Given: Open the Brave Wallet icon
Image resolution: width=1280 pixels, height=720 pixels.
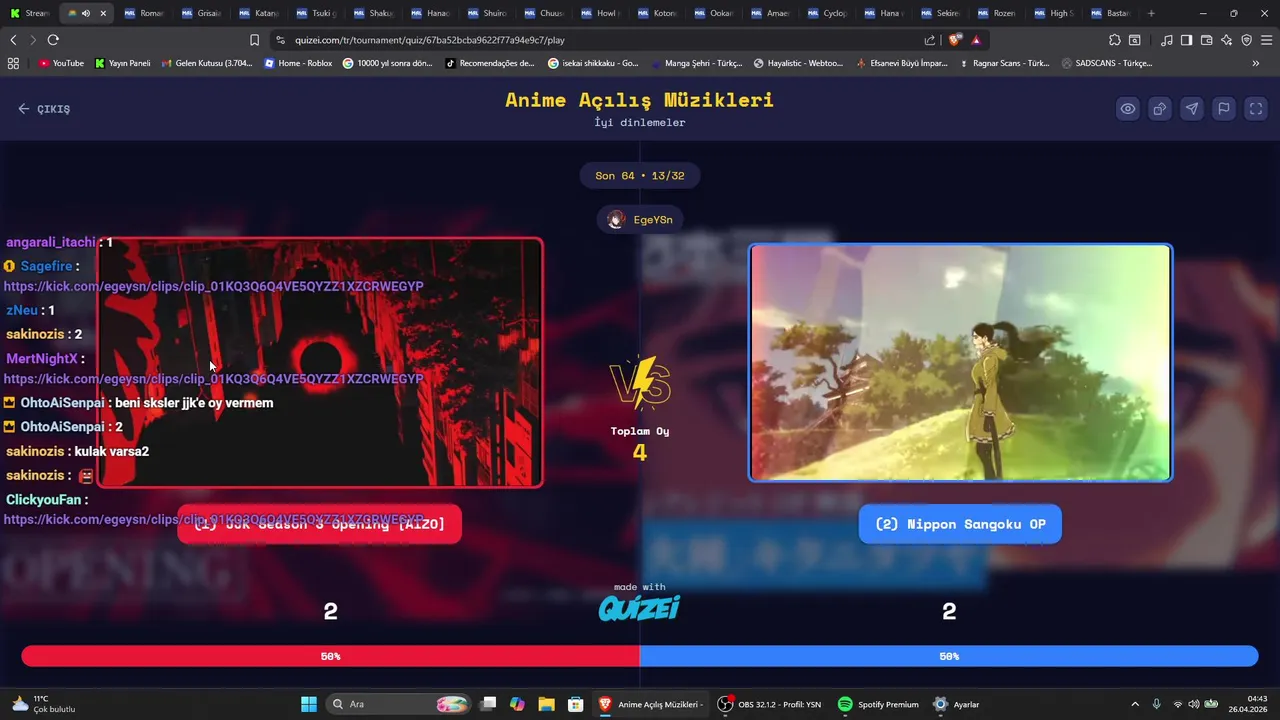Looking at the screenshot, I should (1206, 40).
